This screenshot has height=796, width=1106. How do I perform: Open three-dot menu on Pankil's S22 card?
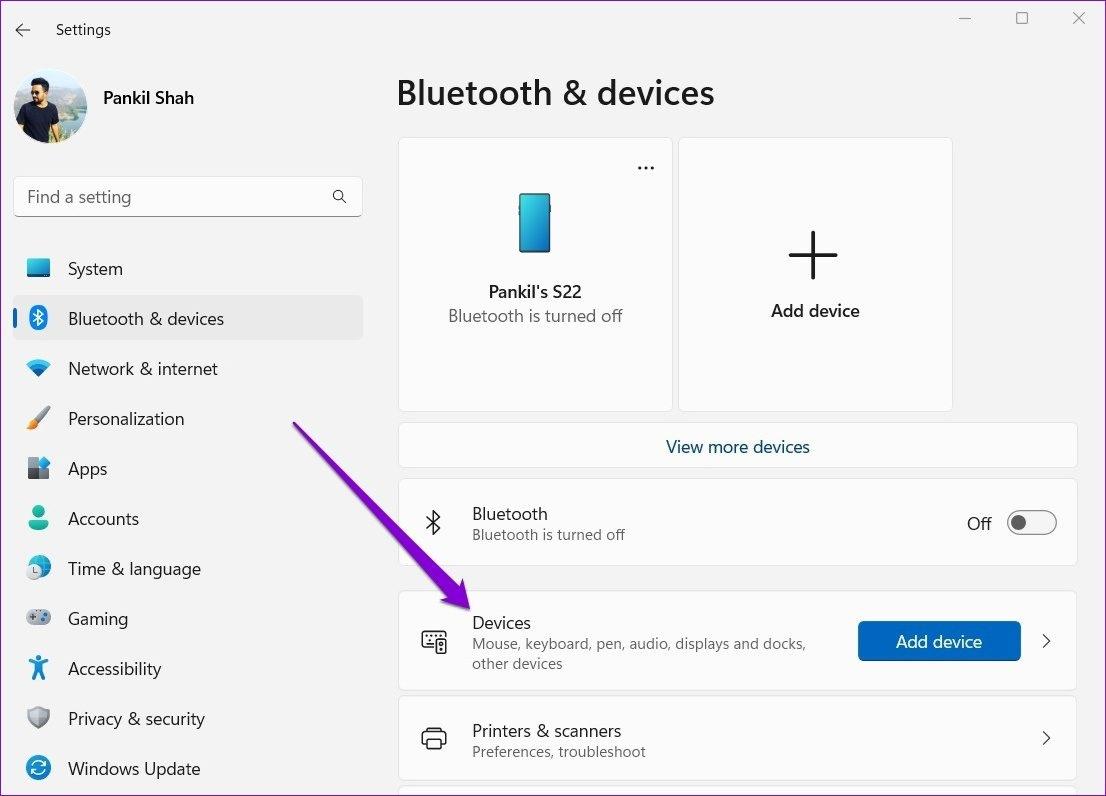tap(646, 168)
